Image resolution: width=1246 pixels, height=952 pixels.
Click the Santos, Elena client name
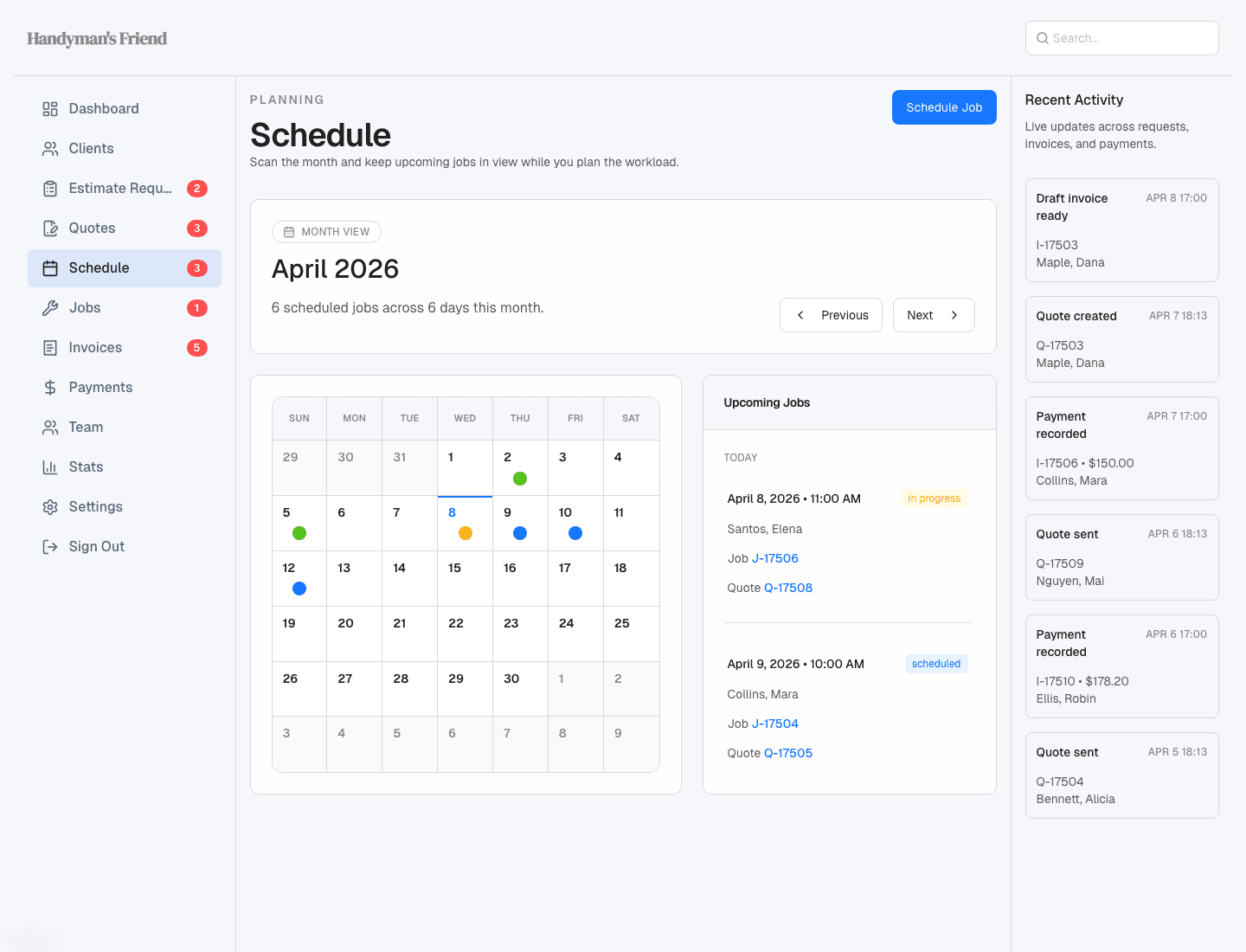point(765,529)
